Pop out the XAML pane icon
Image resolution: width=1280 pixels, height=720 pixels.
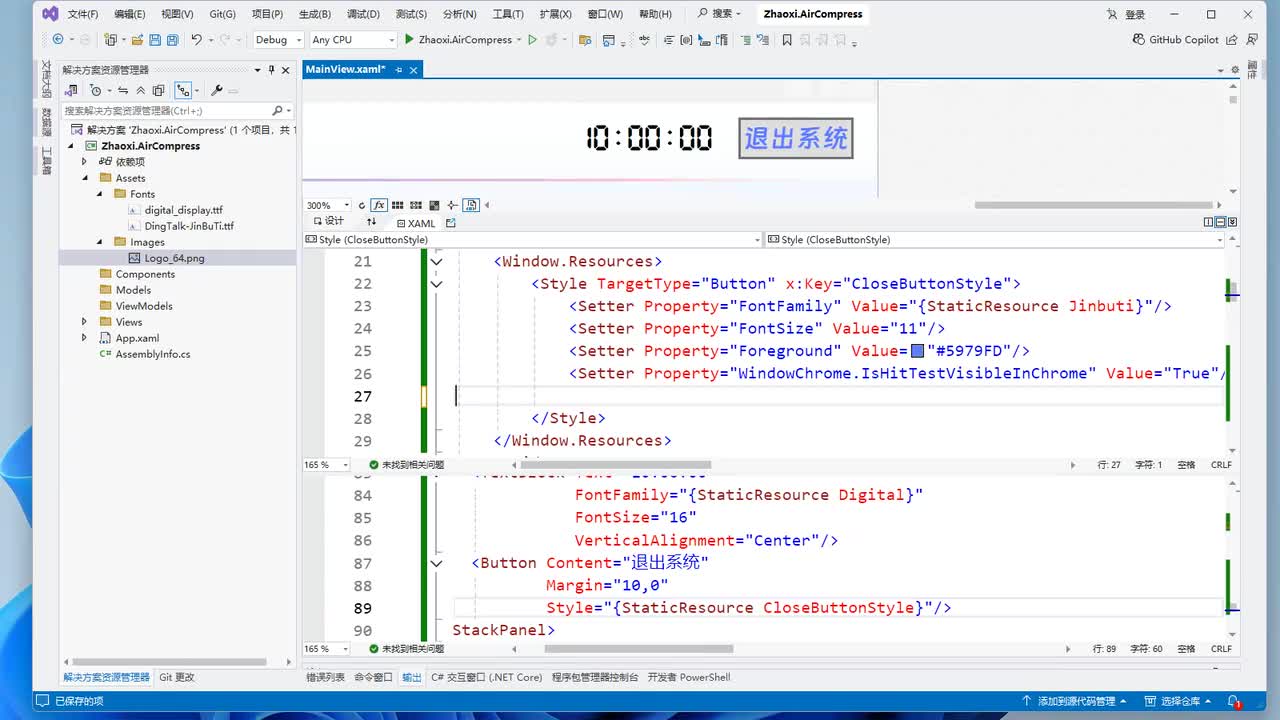click(451, 223)
